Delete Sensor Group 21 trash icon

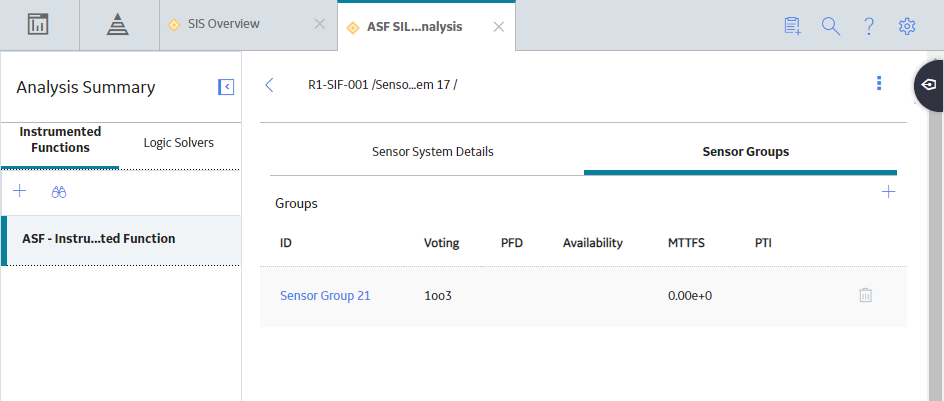tap(865, 295)
